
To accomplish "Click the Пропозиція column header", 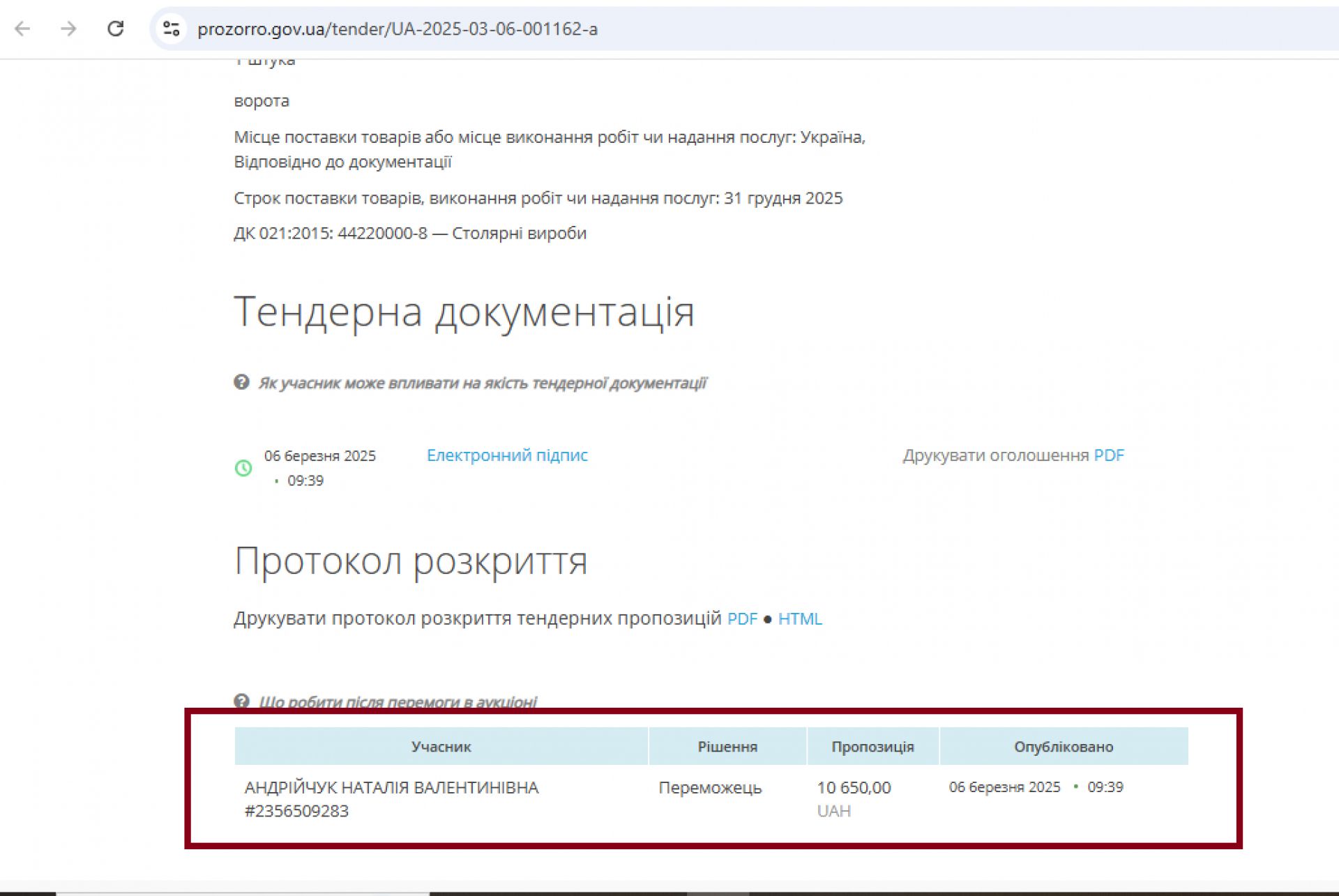I will [872, 747].
